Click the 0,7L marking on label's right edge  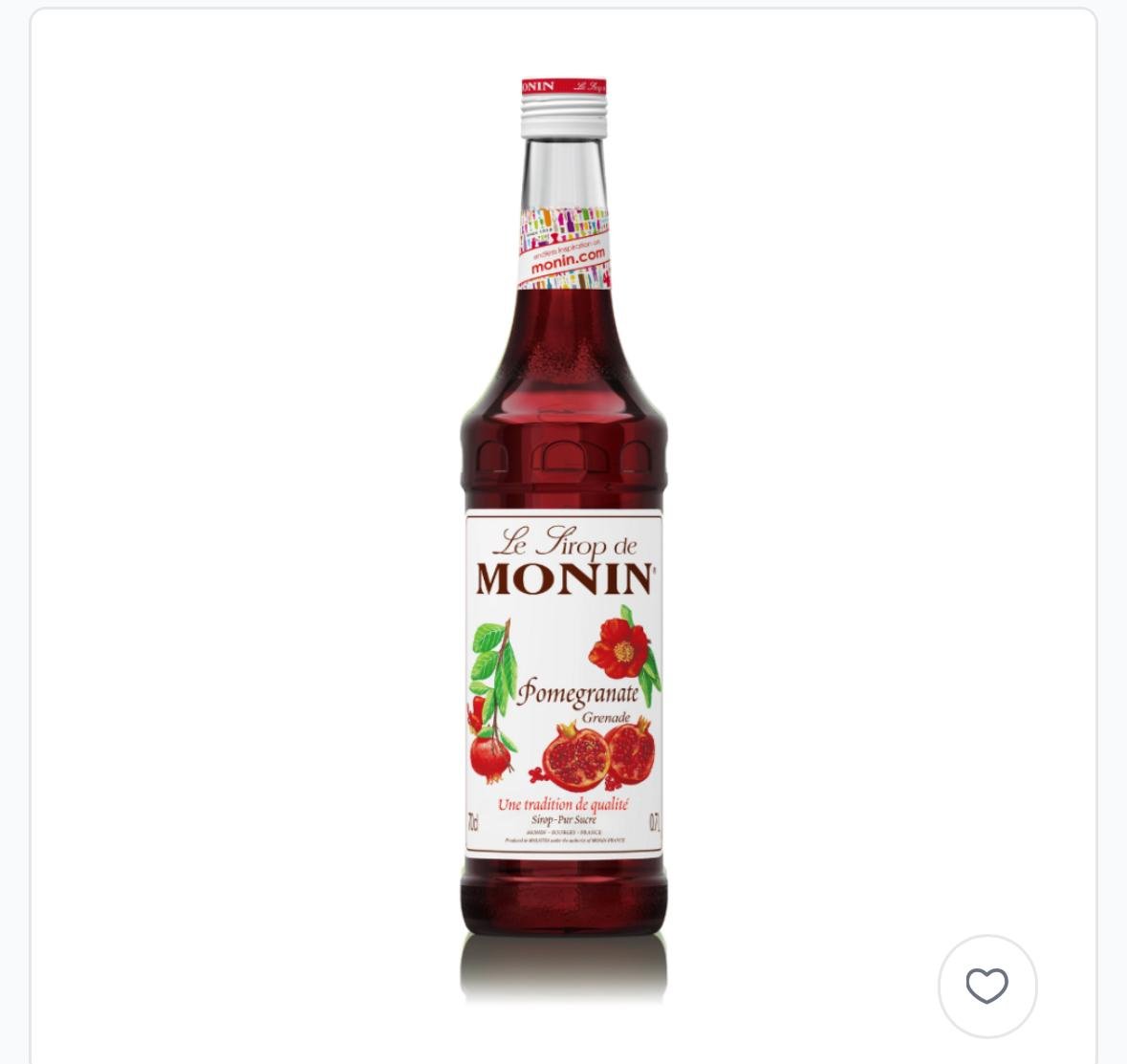(x=654, y=822)
